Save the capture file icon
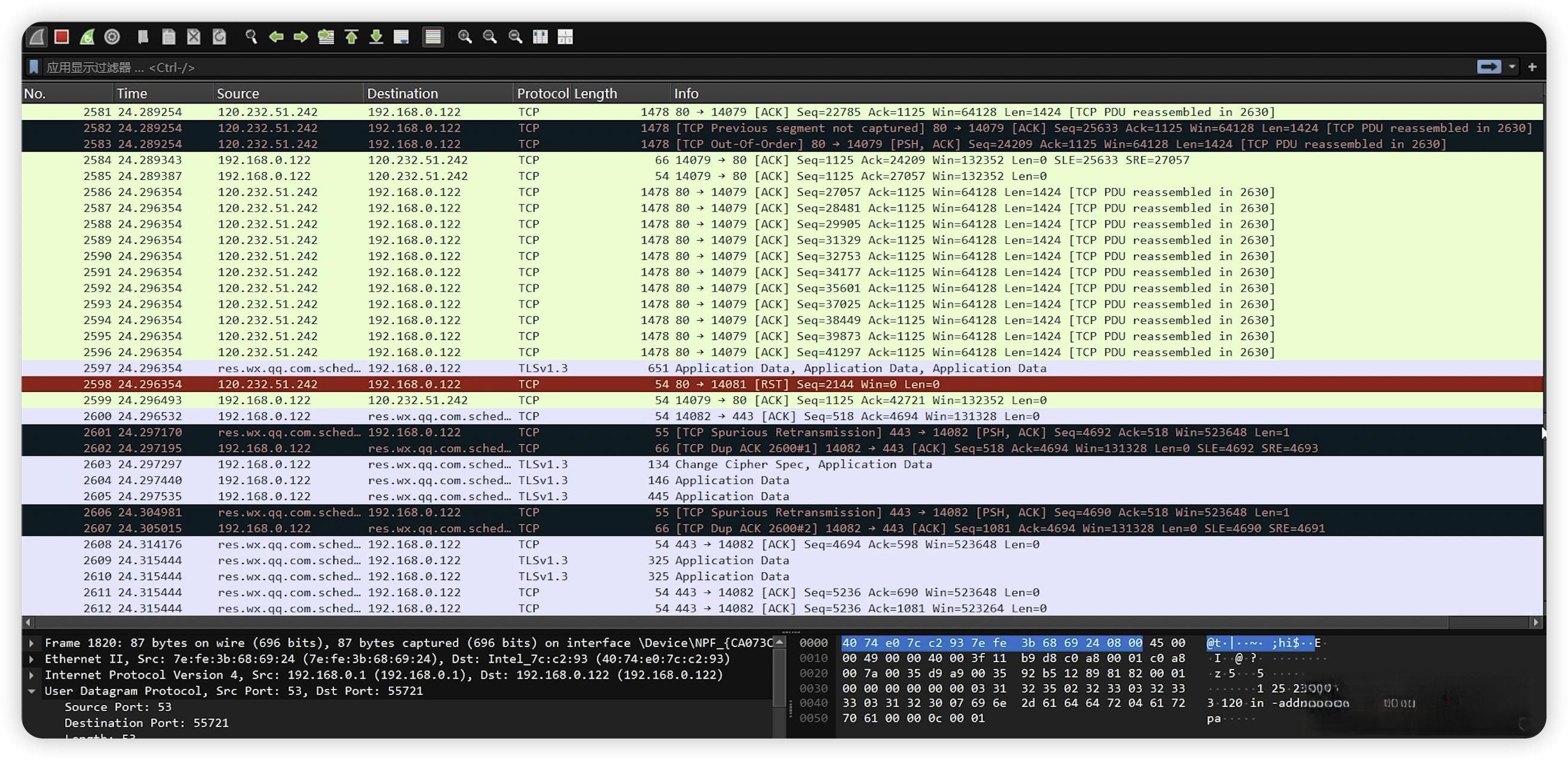The image size is (1568, 760). [x=169, y=36]
